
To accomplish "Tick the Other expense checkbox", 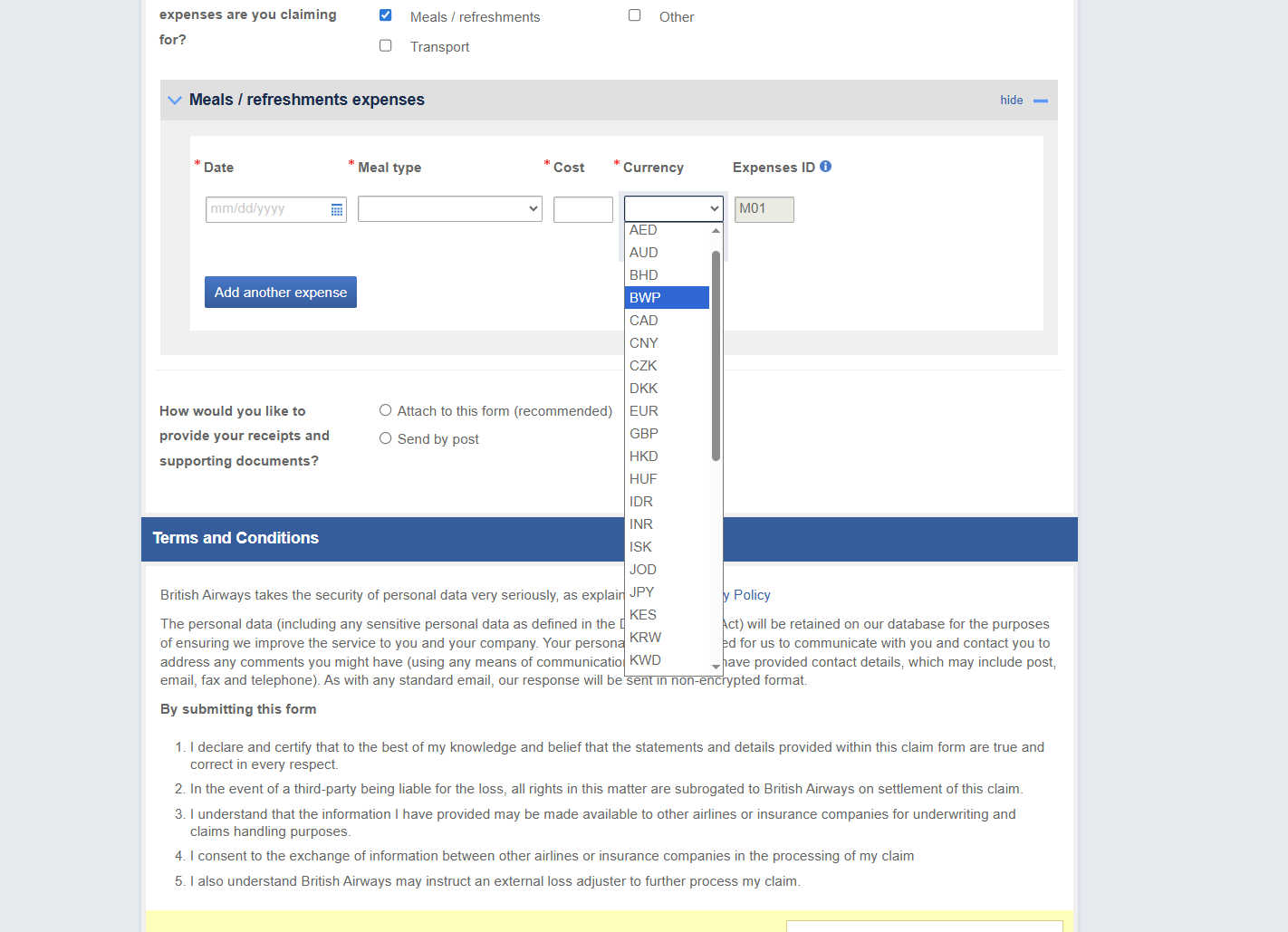I will pos(635,15).
